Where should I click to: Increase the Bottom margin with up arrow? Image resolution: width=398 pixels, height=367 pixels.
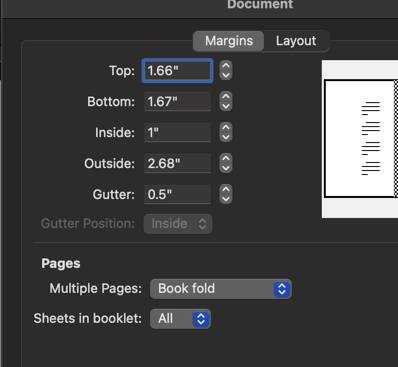click(x=226, y=97)
